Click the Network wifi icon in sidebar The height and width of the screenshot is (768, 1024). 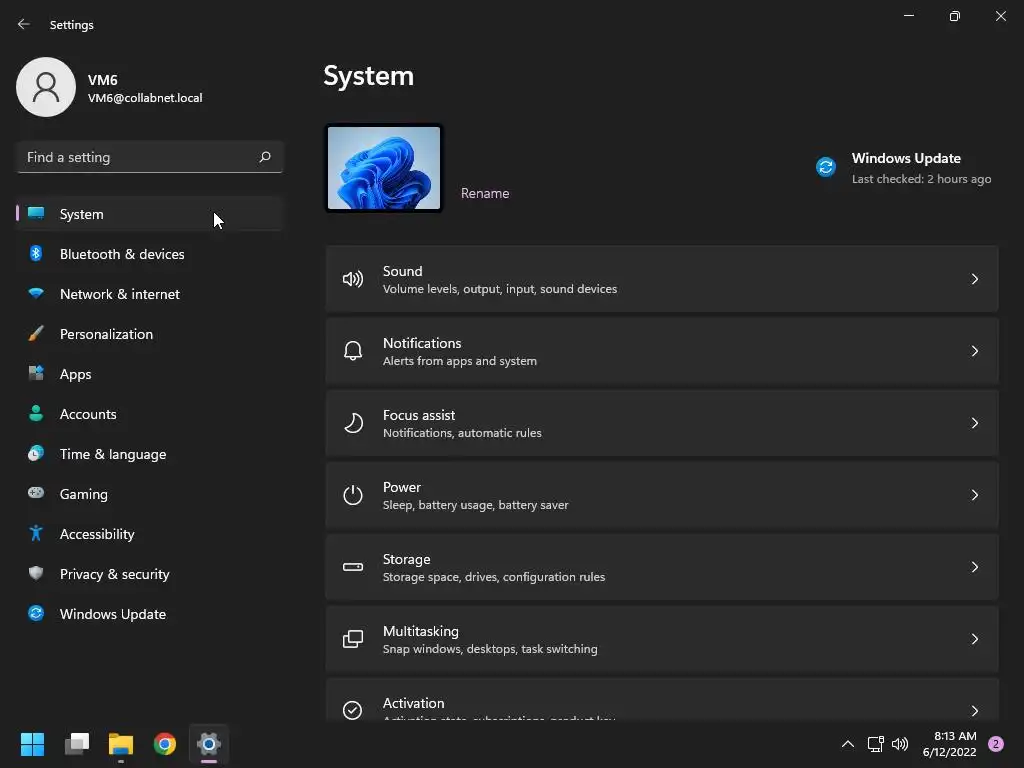(36, 293)
